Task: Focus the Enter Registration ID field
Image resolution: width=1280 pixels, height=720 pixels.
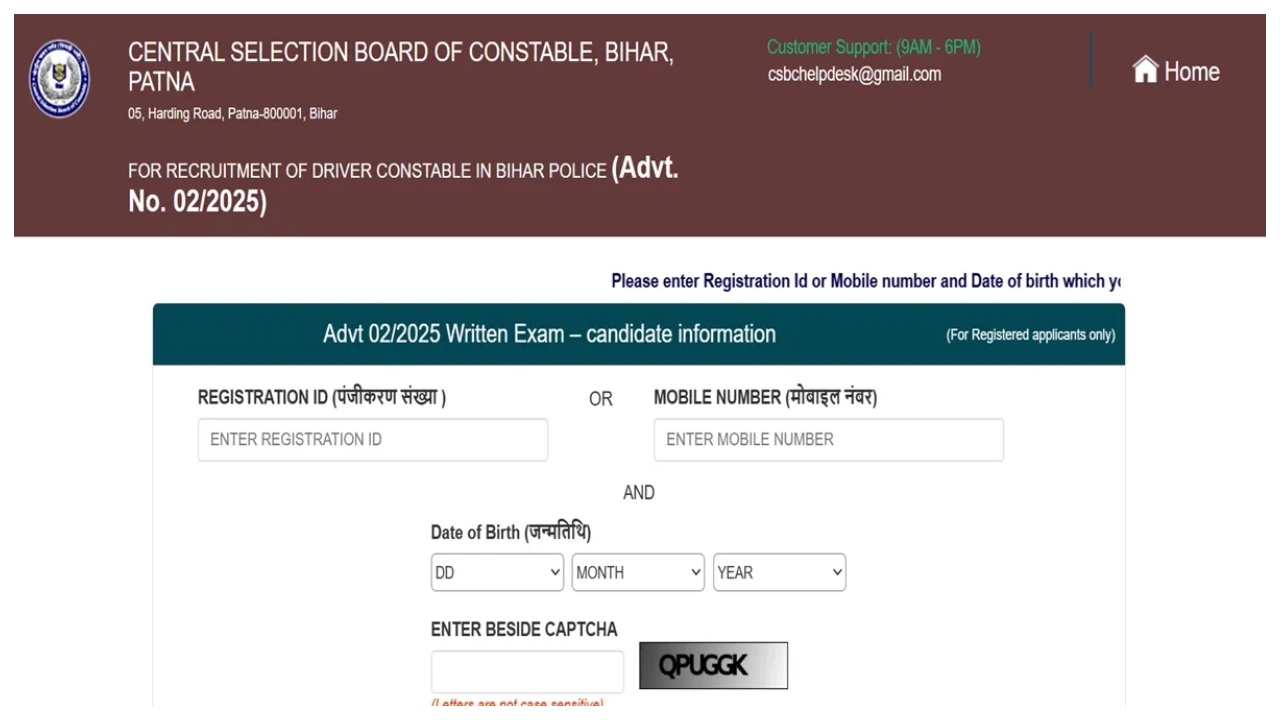Action: 372,440
